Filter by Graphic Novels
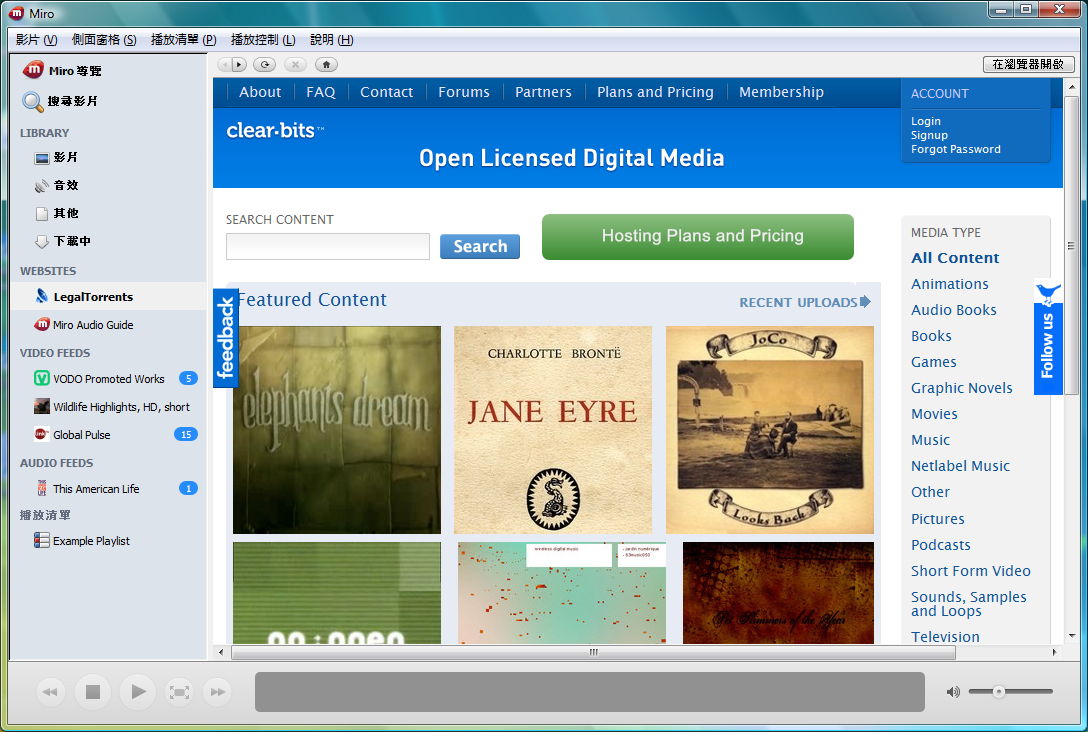Screen dimensions: 1088x732 tap(961, 388)
